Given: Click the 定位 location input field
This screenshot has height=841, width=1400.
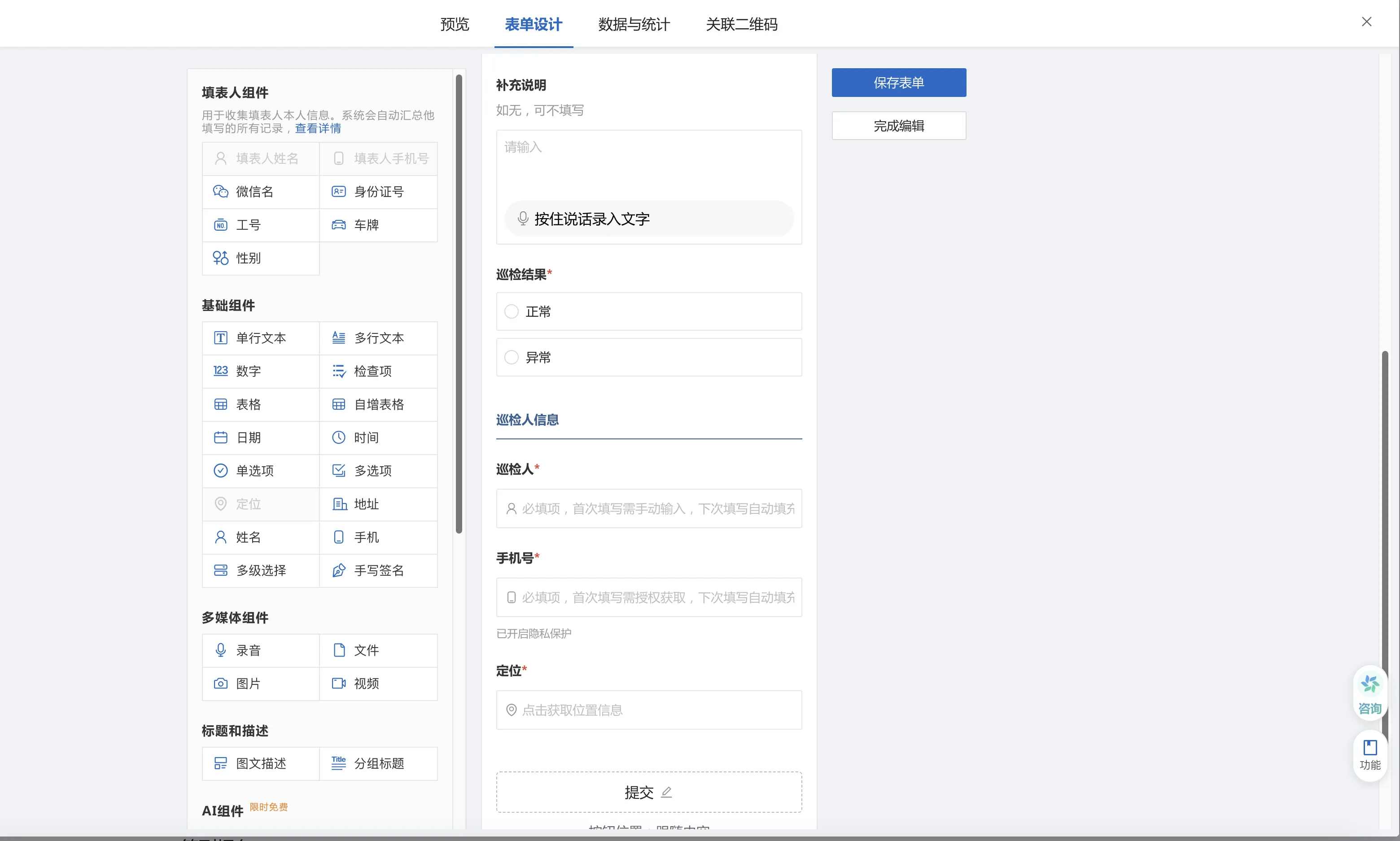Looking at the screenshot, I should (649, 710).
